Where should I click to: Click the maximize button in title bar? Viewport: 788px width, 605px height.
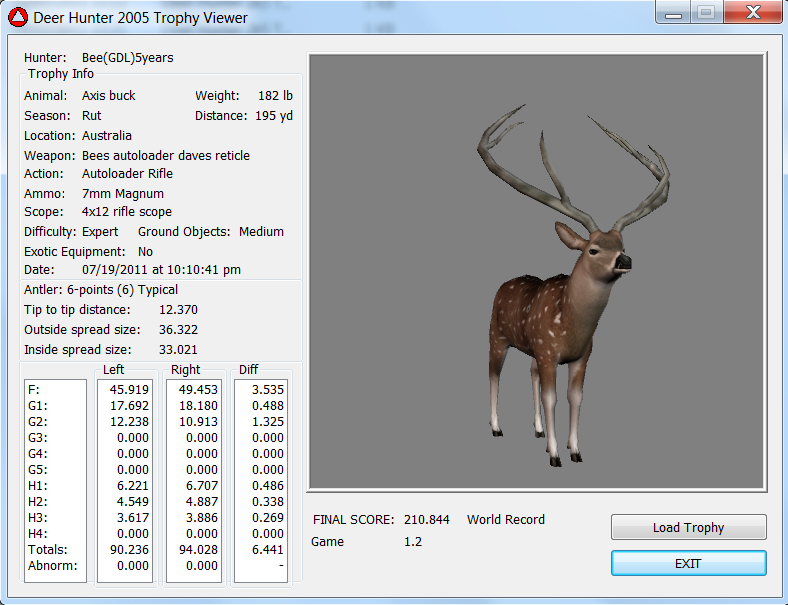coord(704,13)
